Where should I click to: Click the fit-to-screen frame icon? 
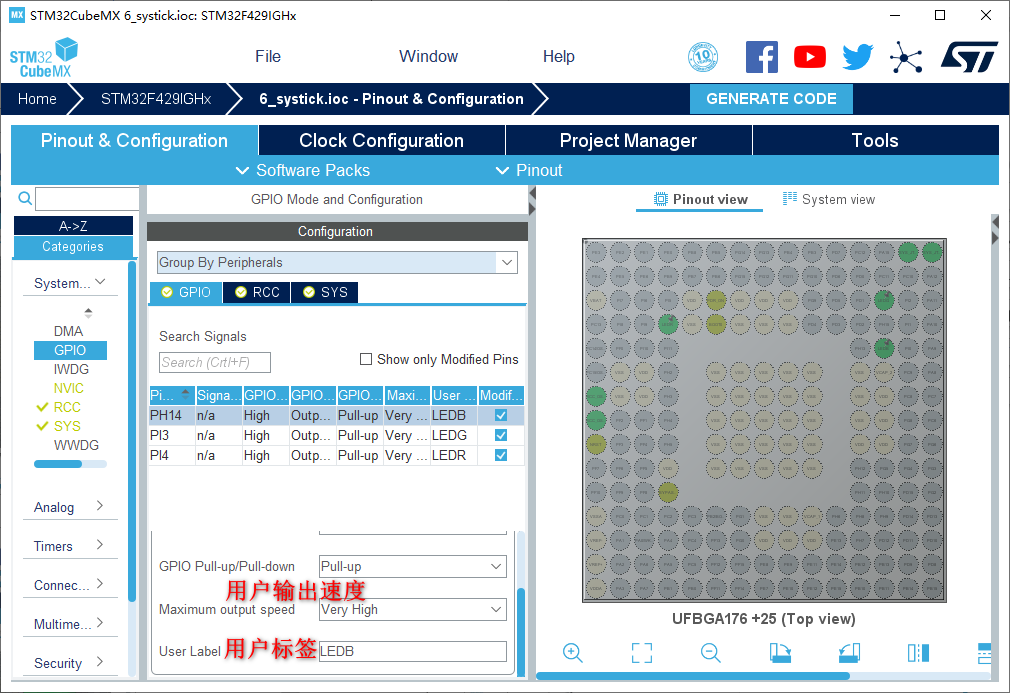642,653
